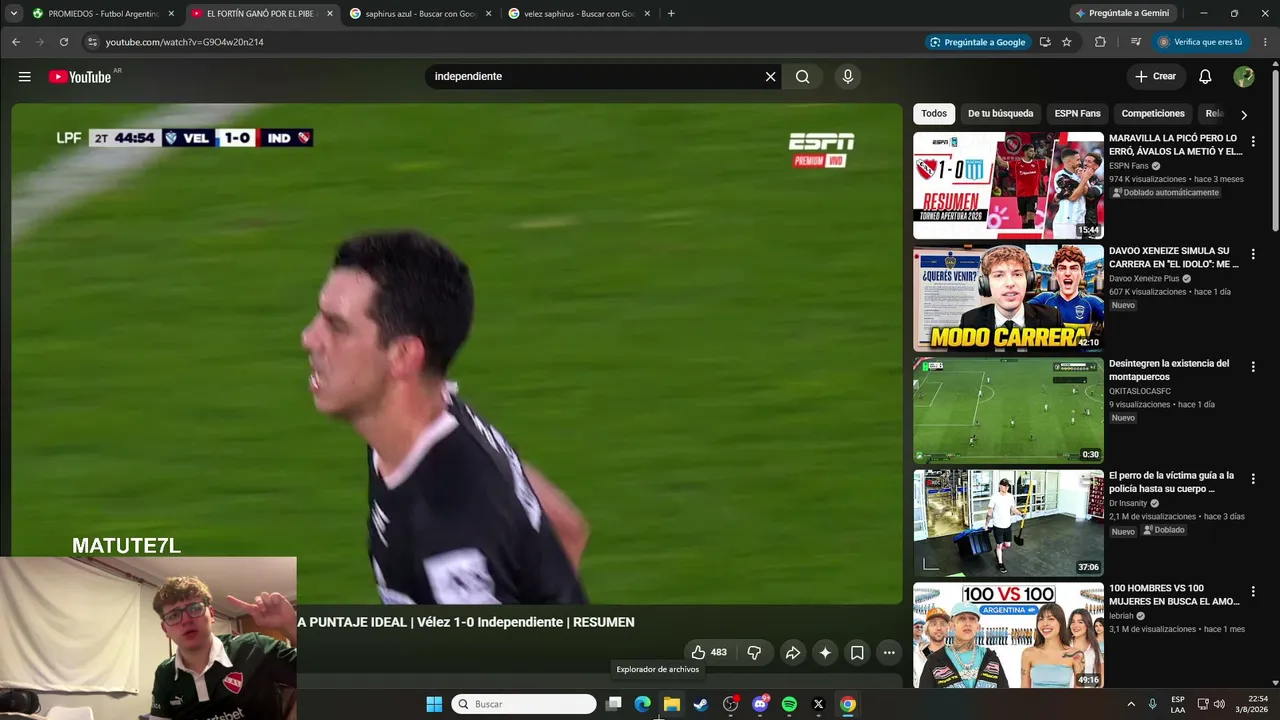
Task: Go to the YouTube home logo
Action: click(x=80, y=77)
